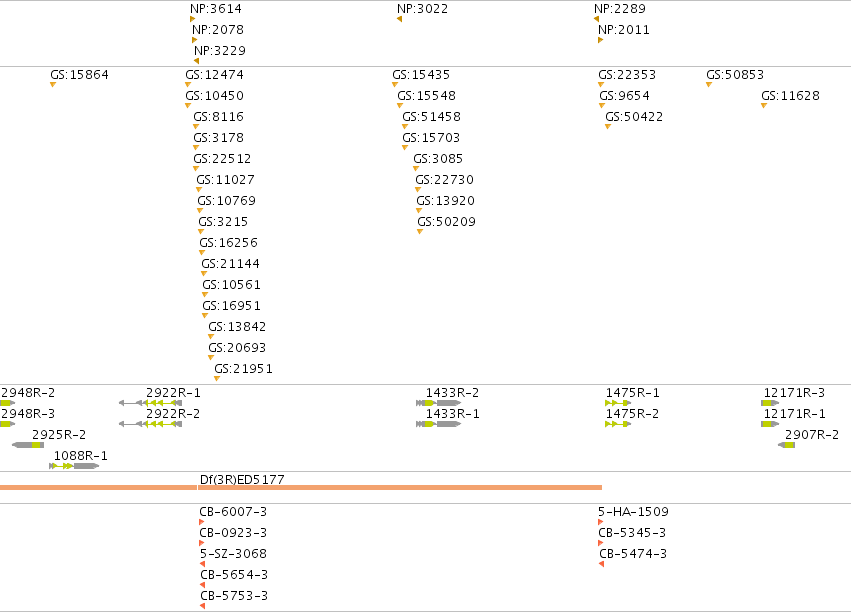Click the GS:50853 insertion label
This screenshot has width=851, height=612.
[735, 75]
